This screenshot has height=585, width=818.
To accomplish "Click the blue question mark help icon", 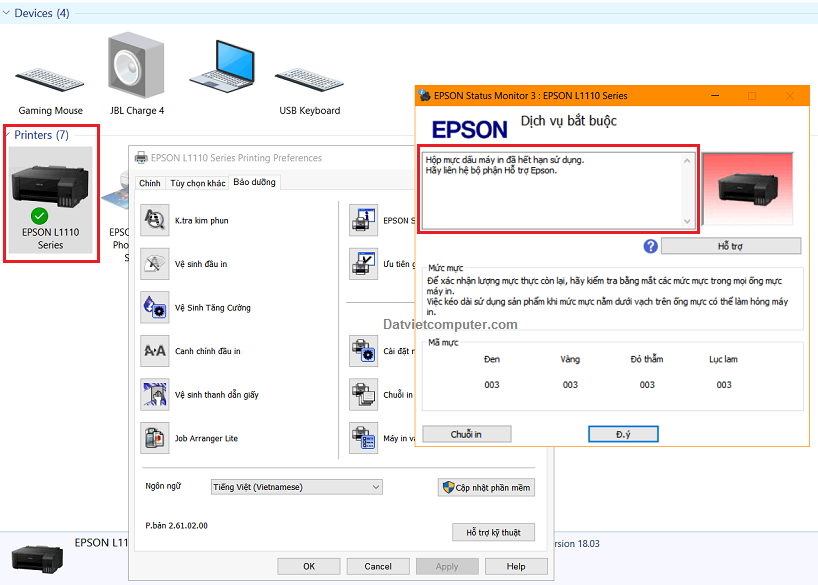I will click(x=651, y=246).
